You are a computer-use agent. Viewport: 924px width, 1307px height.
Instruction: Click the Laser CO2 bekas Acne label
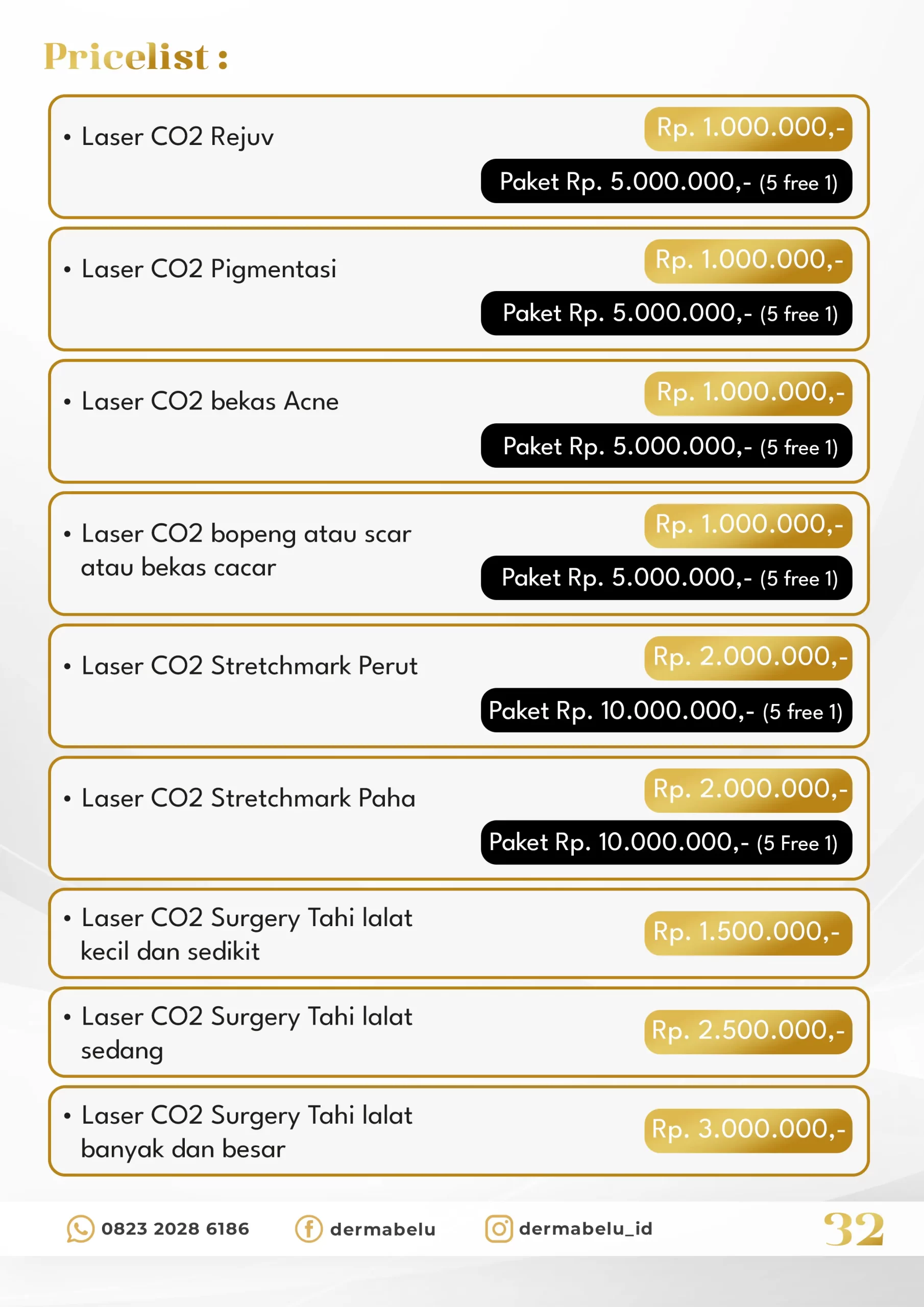(x=210, y=401)
